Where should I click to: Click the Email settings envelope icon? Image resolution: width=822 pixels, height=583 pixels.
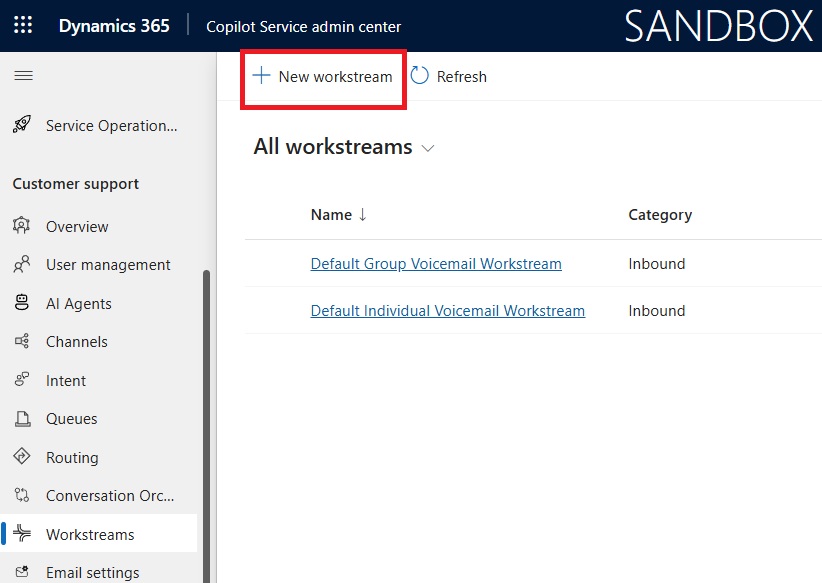[21, 571]
